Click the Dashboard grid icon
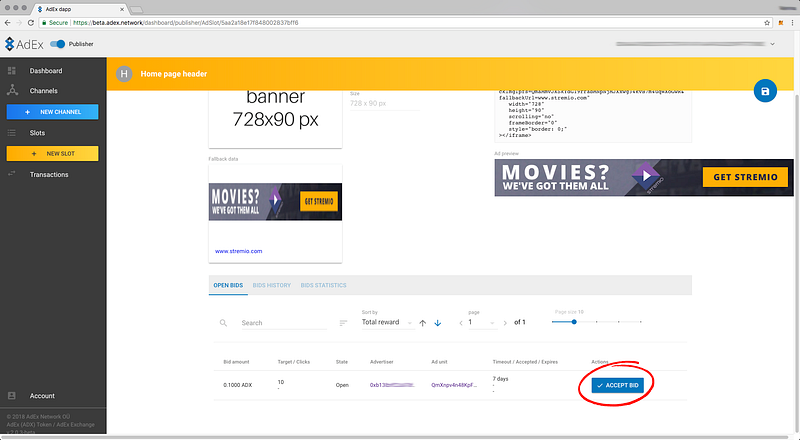Image resolution: width=800 pixels, height=440 pixels. [x=12, y=71]
